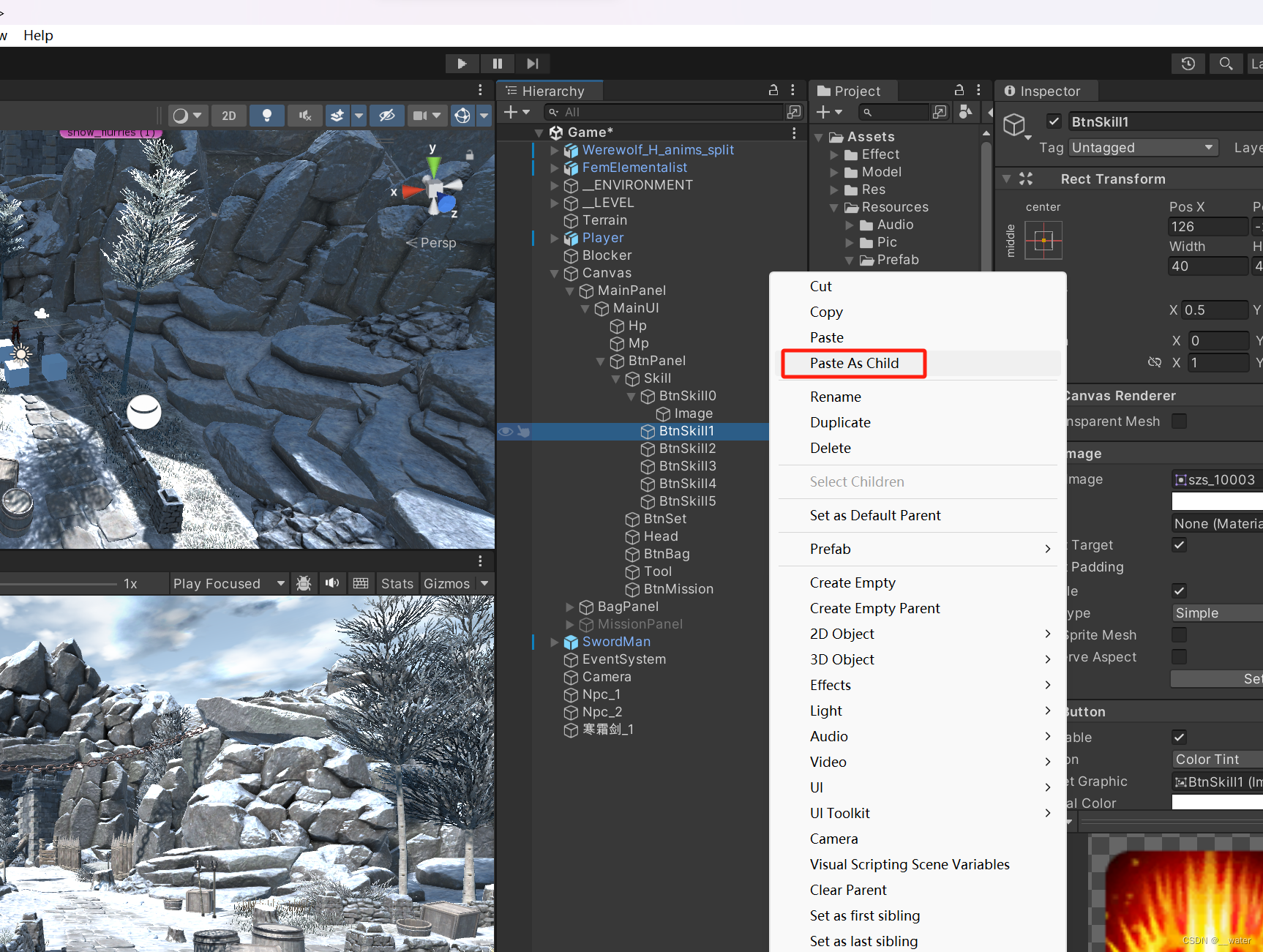Select Paste As Child from the context menu
The width and height of the screenshot is (1263, 952).
[853, 363]
